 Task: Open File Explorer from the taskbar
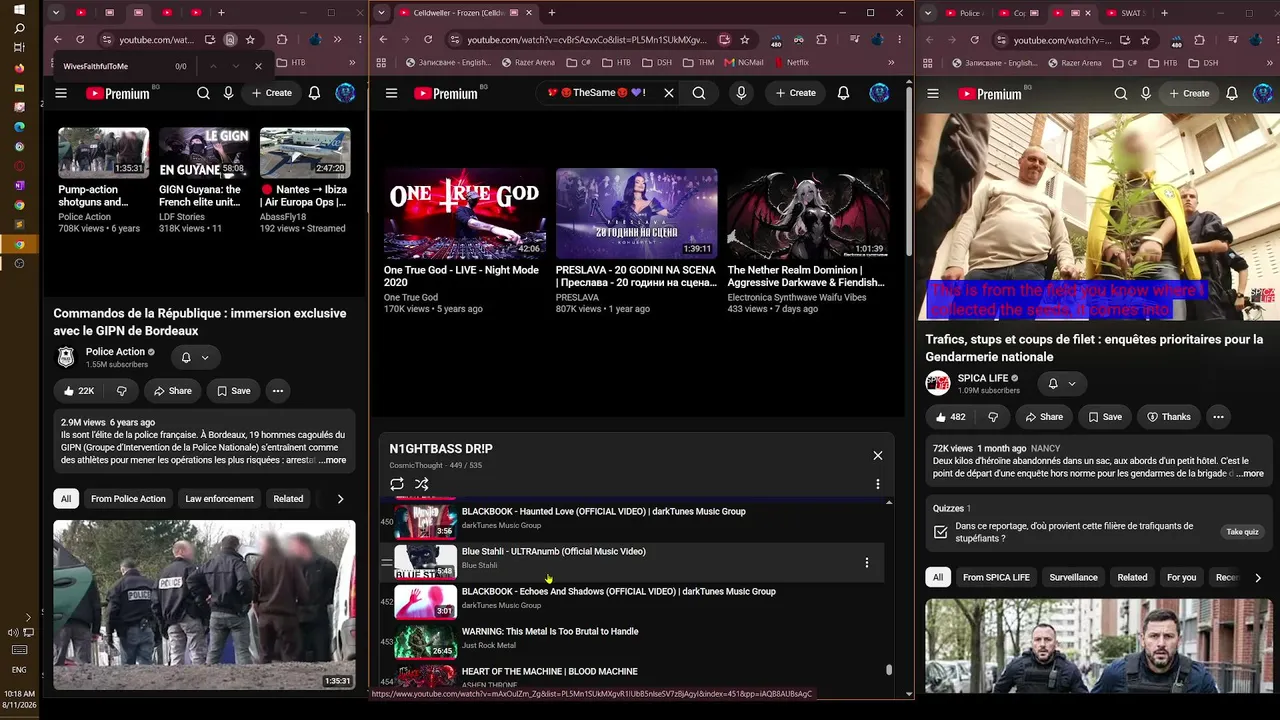(x=19, y=88)
